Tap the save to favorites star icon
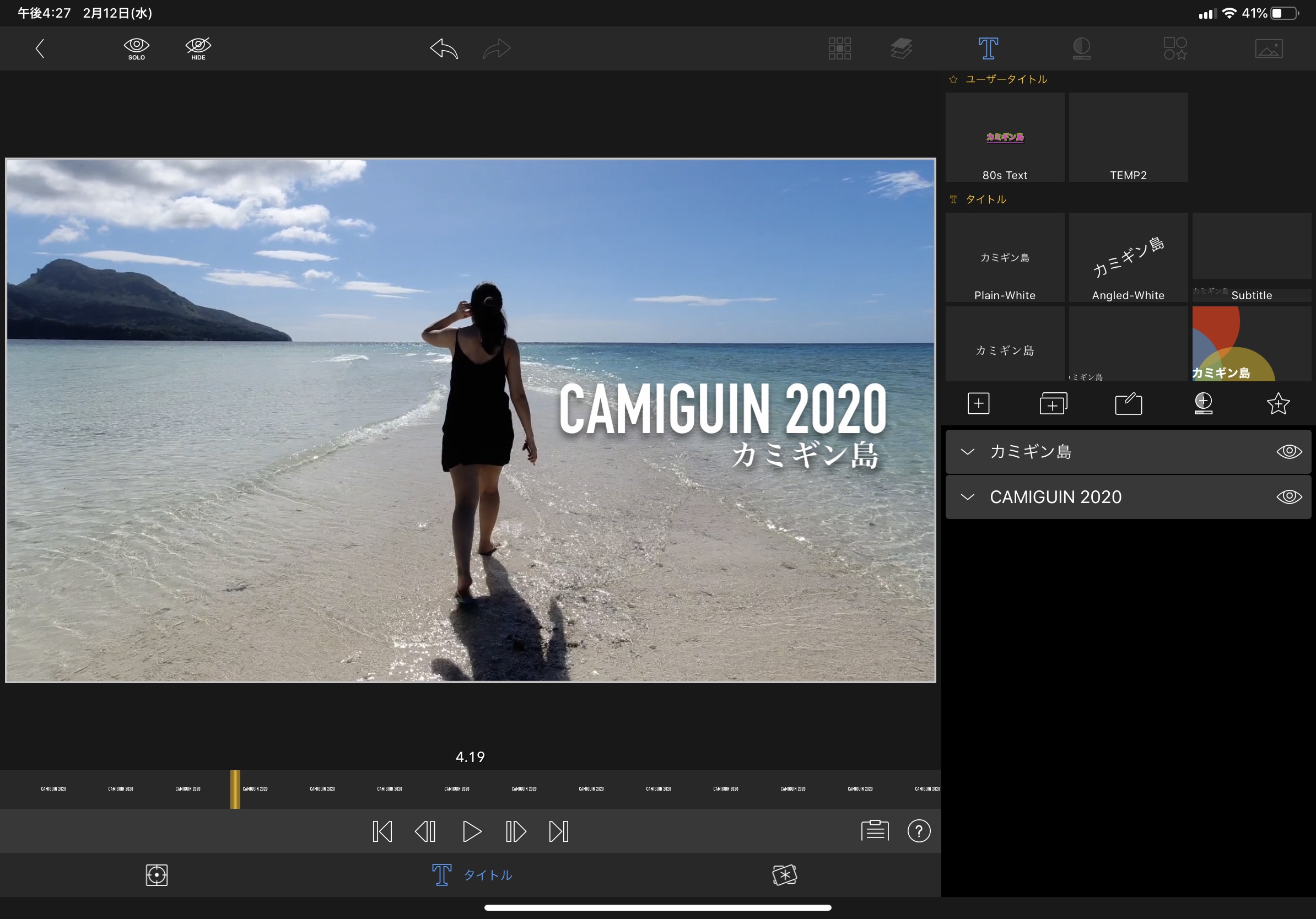Screen dimensions: 1316x919 pos(1277,403)
